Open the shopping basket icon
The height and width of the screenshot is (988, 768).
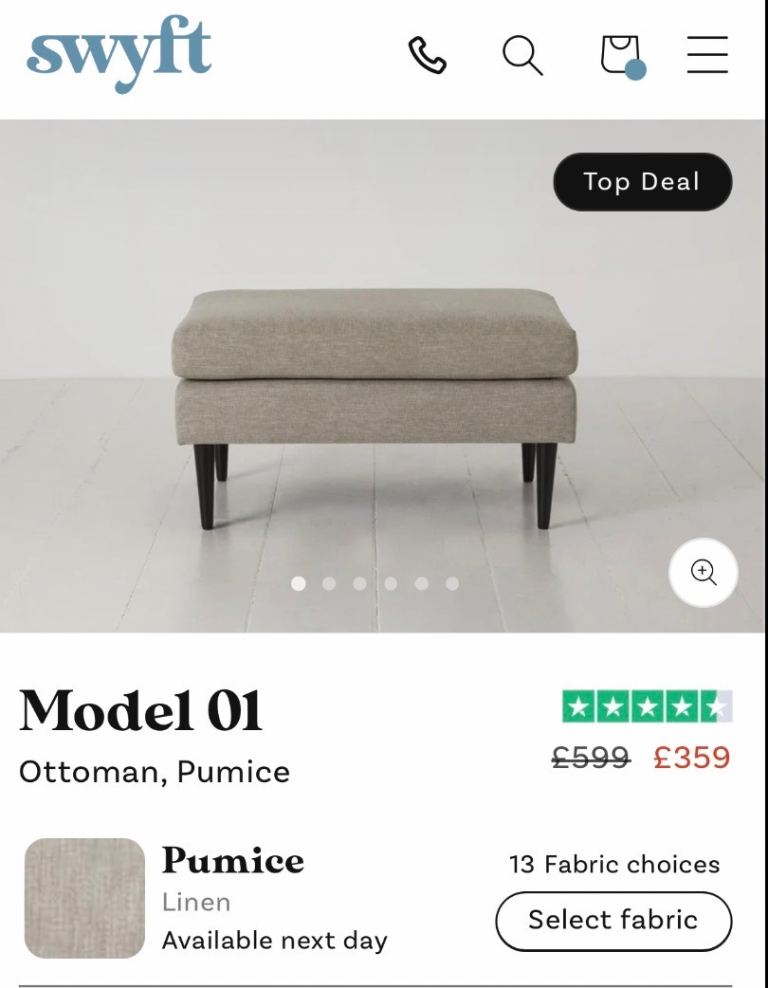click(x=621, y=55)
